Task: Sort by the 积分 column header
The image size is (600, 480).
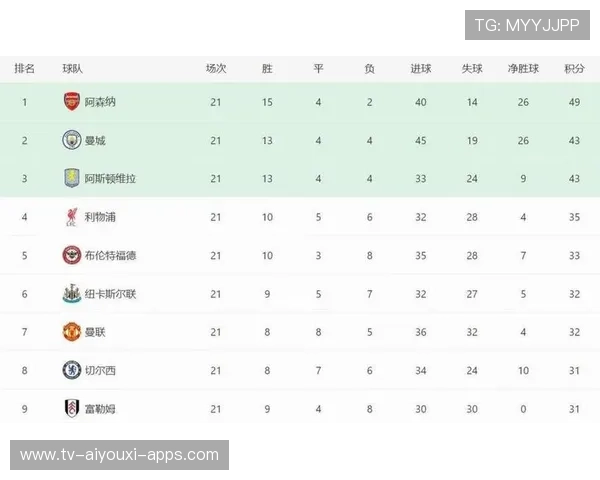Action: point(574,69)
